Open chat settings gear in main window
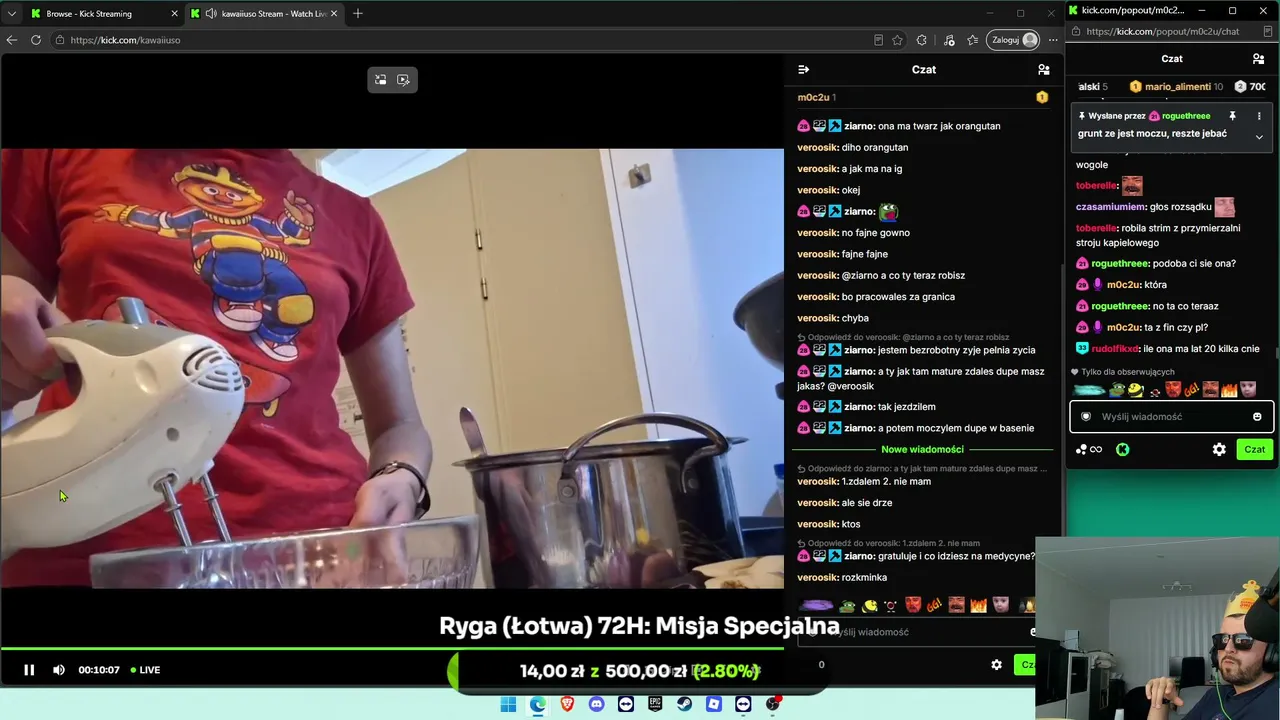Viewport: 1280px width, 720px height. pyautogui.click(x=996, y=665)
